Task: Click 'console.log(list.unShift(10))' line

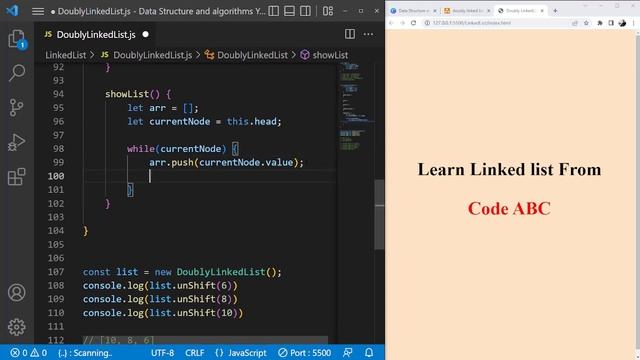Action: (163, 313)
